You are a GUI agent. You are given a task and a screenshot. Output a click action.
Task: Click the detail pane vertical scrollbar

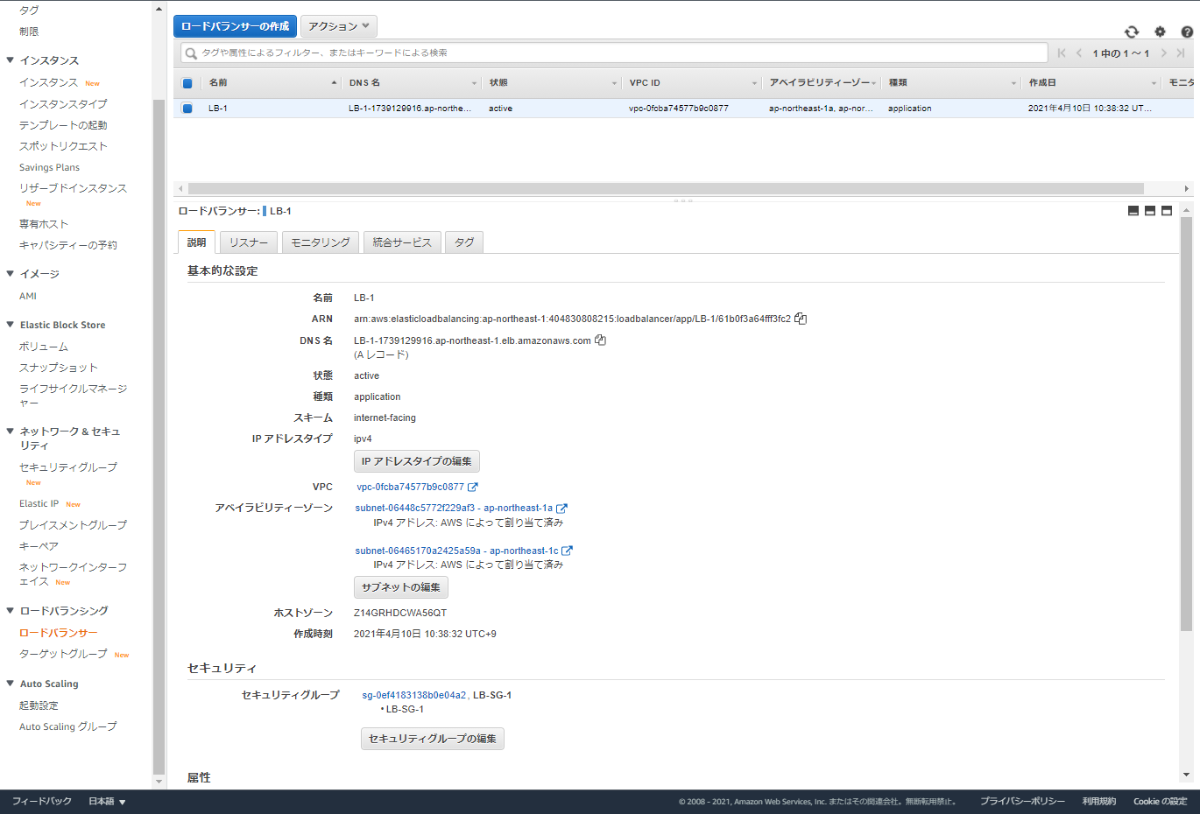pos(1186,422)
